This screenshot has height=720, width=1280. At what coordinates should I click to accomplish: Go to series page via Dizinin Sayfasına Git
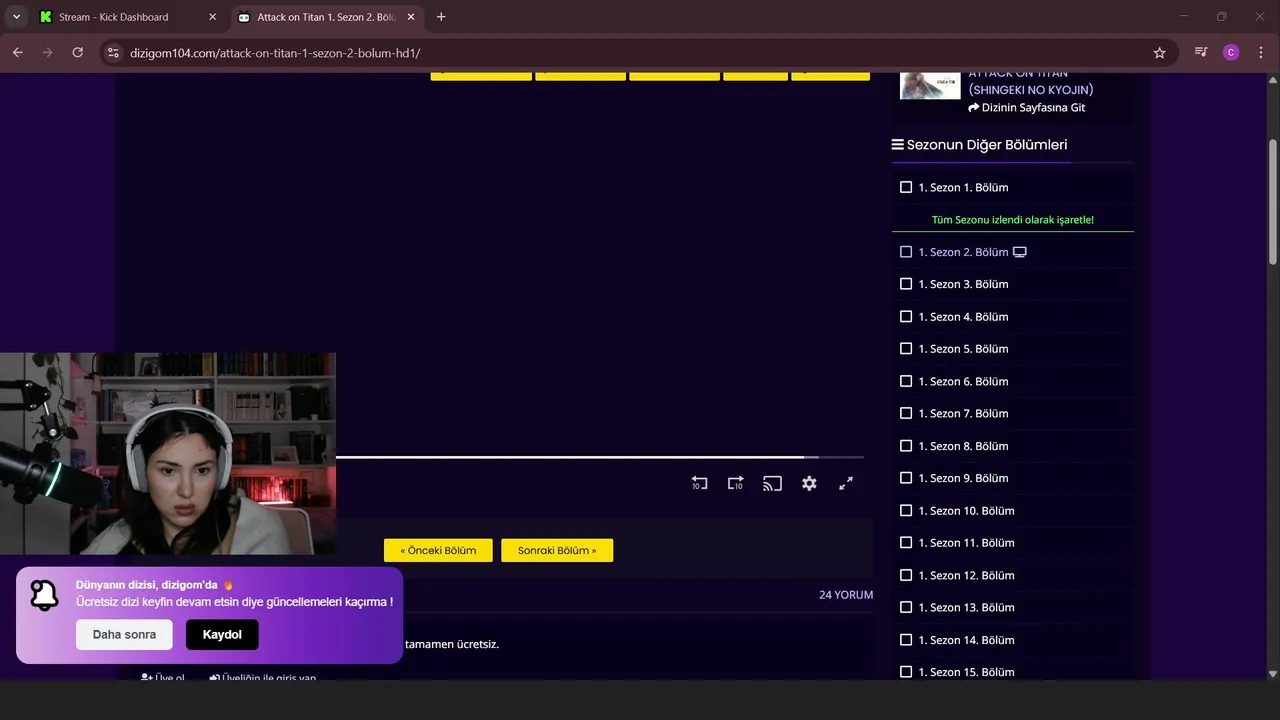pyautogui.click(x=1026, y=108)
